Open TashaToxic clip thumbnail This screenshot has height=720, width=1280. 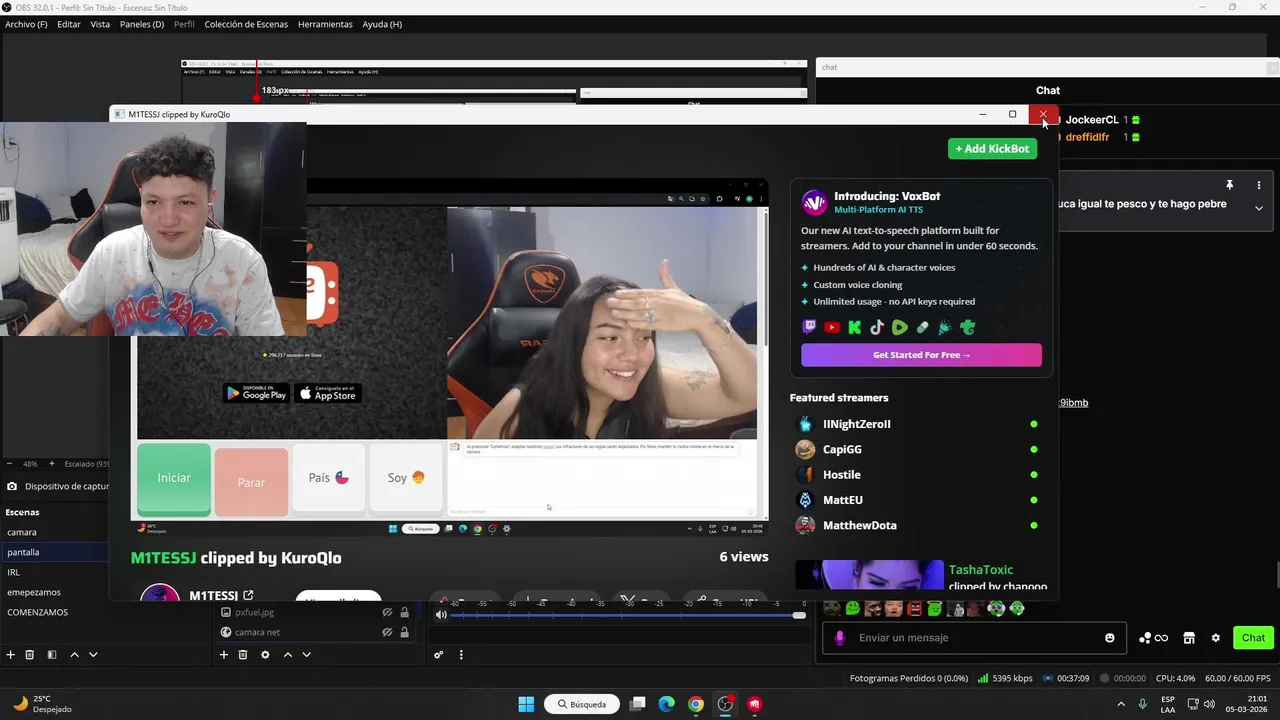point(869,576)
